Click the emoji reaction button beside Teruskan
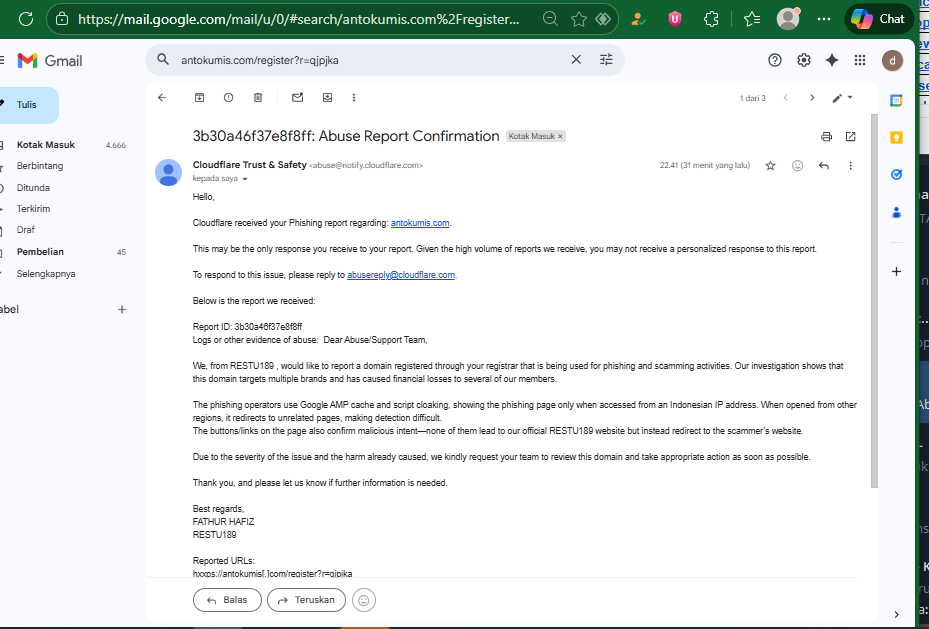This screenshot has height=629, width=929. 364,600
